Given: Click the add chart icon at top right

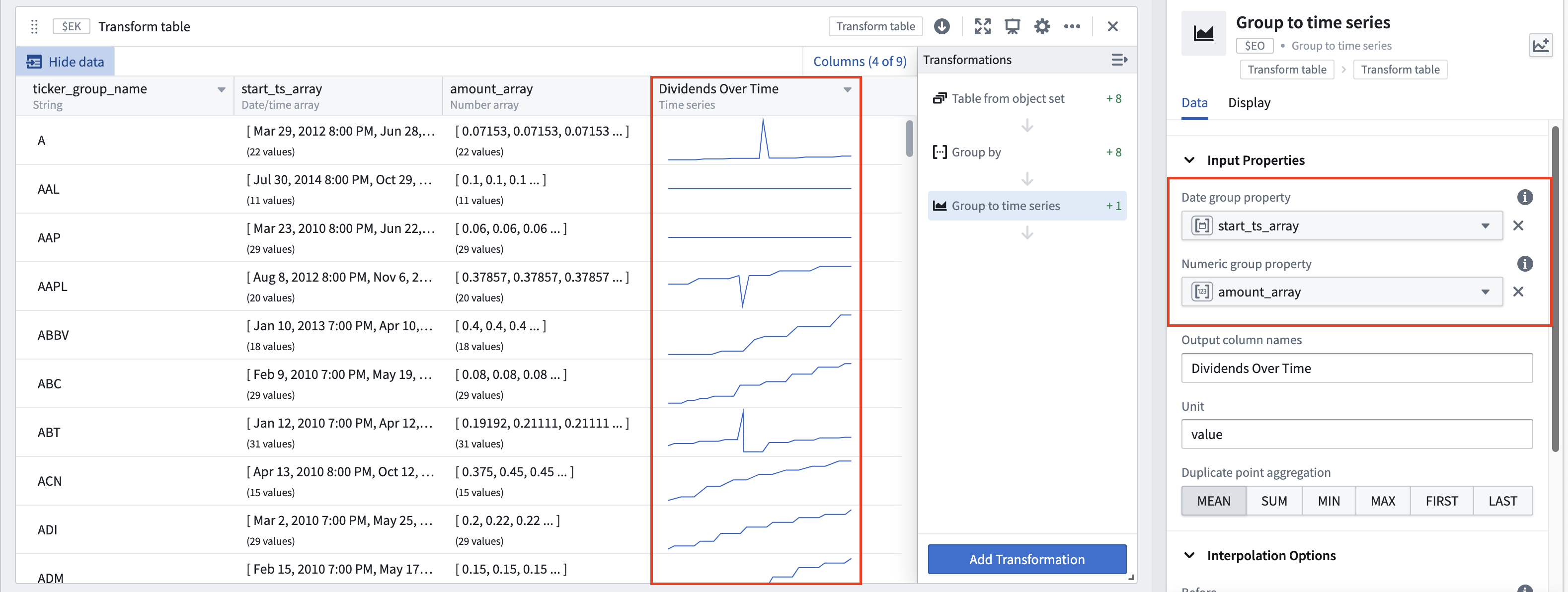Looking at the screenshot, I should [x=1541, y=45].
